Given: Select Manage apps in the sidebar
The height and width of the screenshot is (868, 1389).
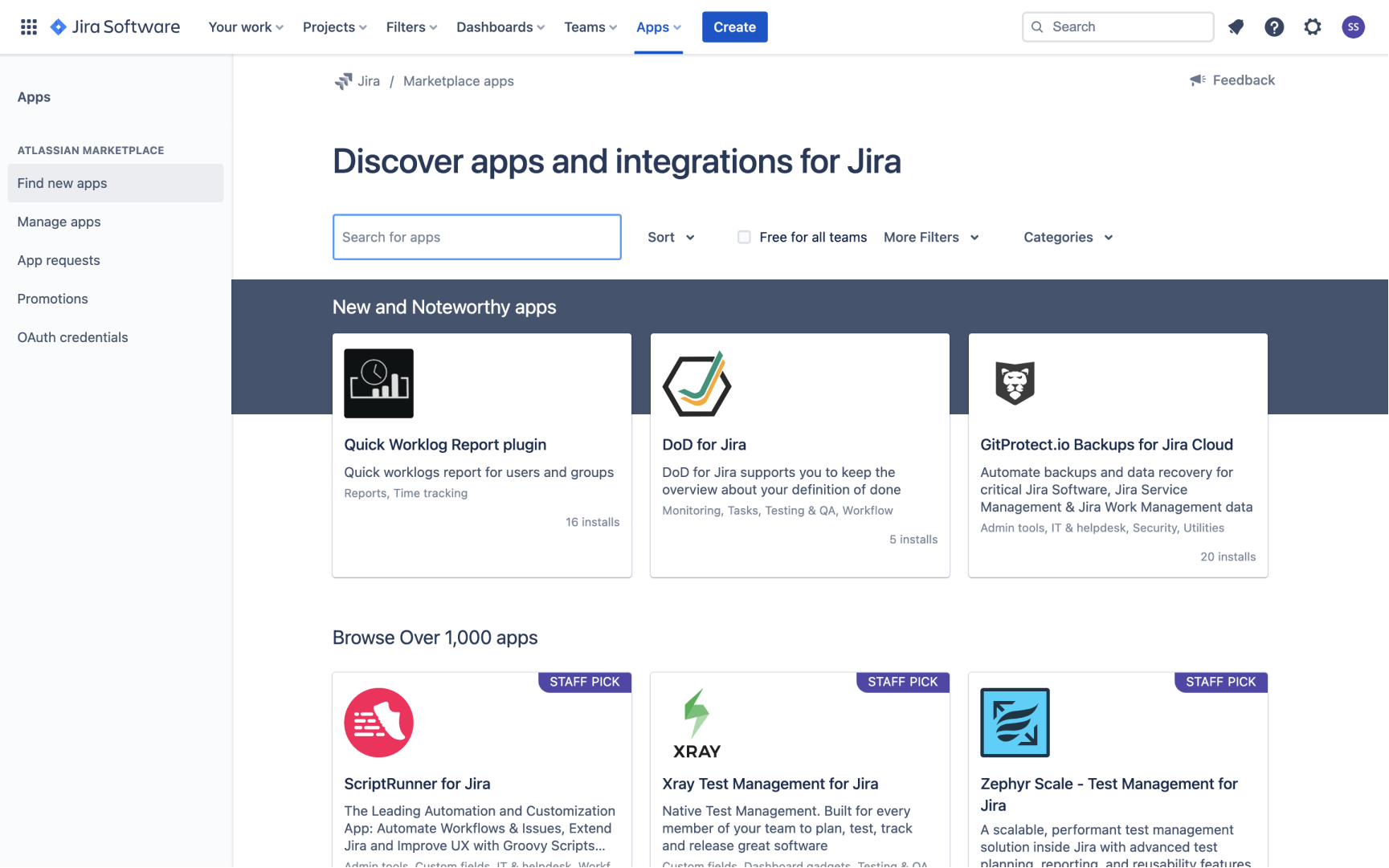Looking at the screenshot, I should tap(59, 222).
